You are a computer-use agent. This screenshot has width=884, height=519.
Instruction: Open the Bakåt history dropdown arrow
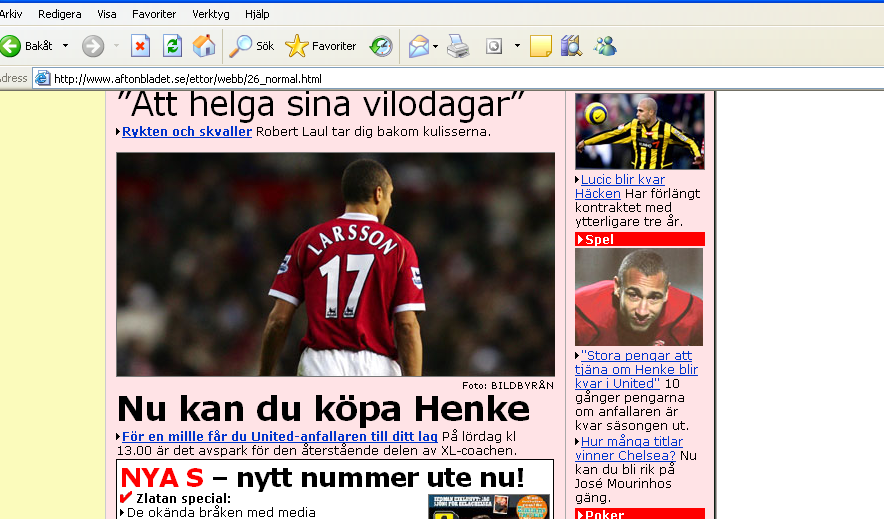coord(65,46)
